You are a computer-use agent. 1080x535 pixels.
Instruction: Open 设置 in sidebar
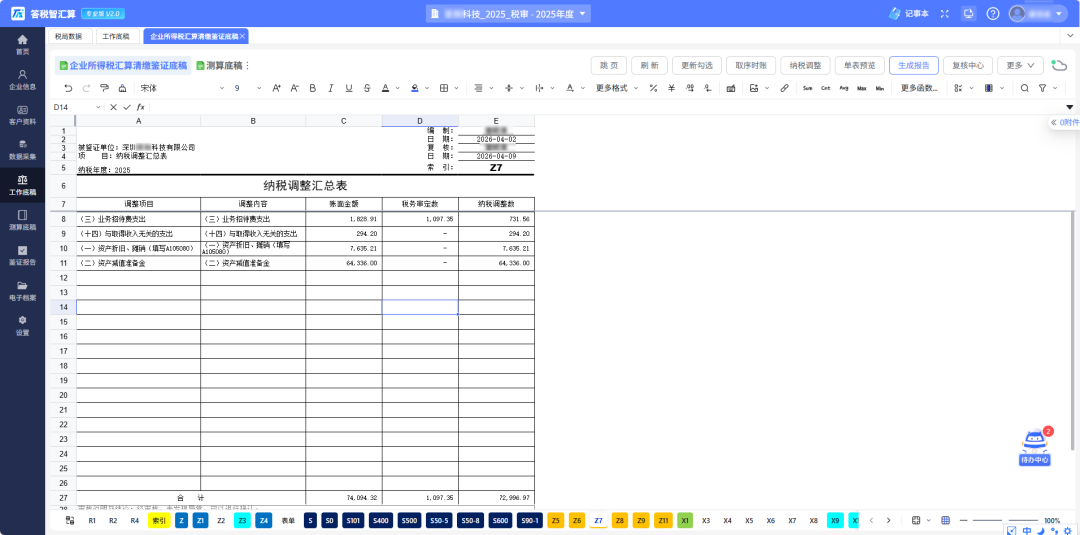(x=23, y=326)
